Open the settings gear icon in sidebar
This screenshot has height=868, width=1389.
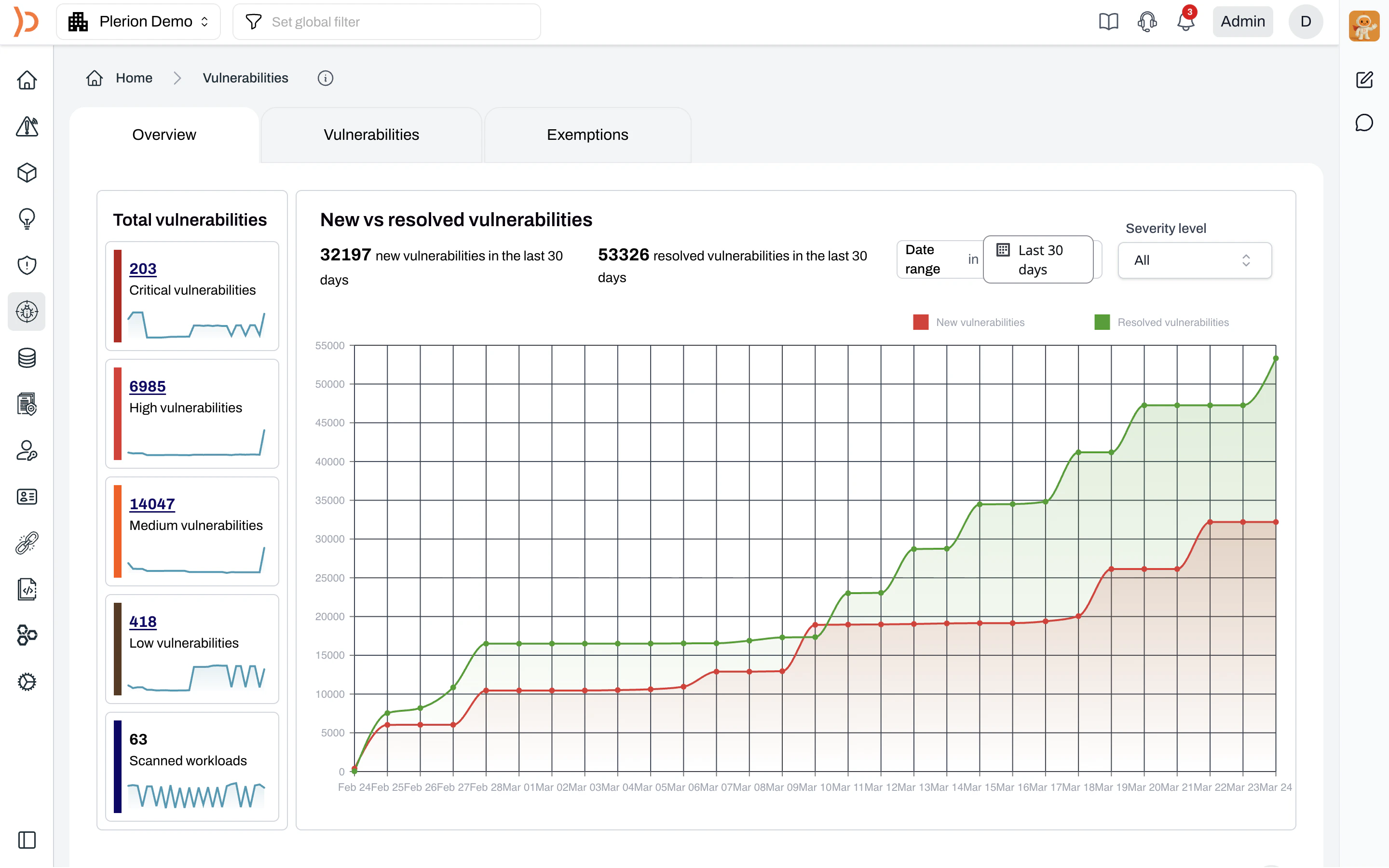pos(27,681)
